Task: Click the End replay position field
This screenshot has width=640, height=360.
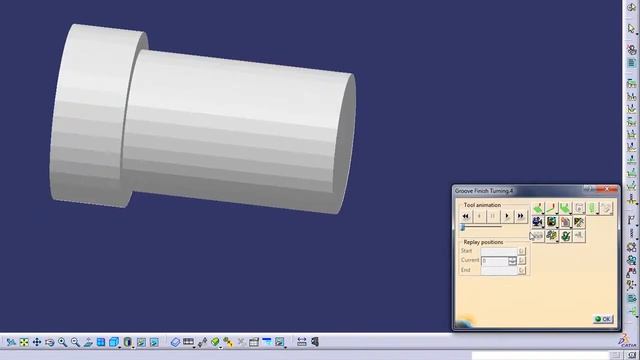Action: 499,270
